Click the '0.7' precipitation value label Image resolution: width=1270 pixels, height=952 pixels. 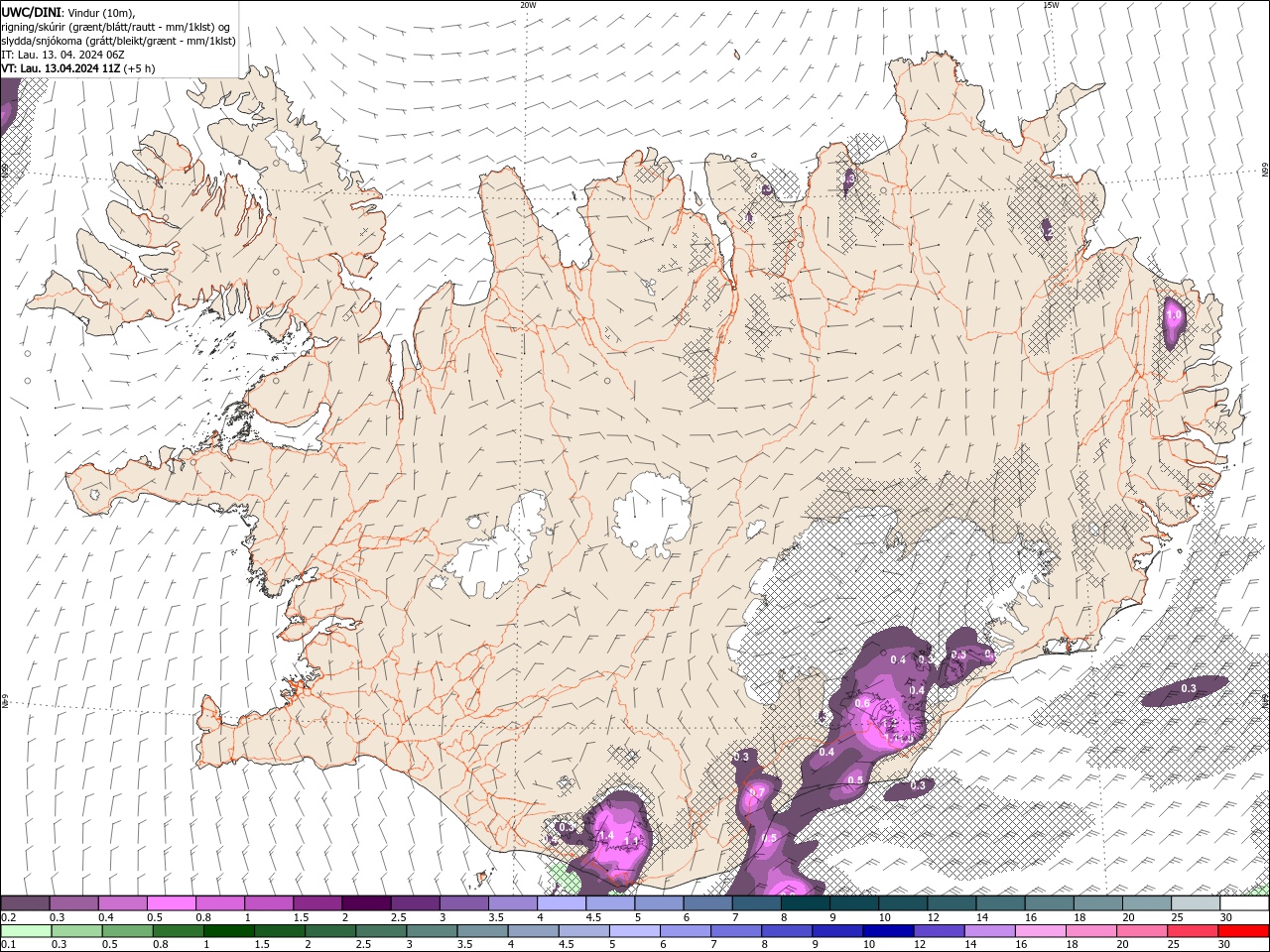[756, 793]
